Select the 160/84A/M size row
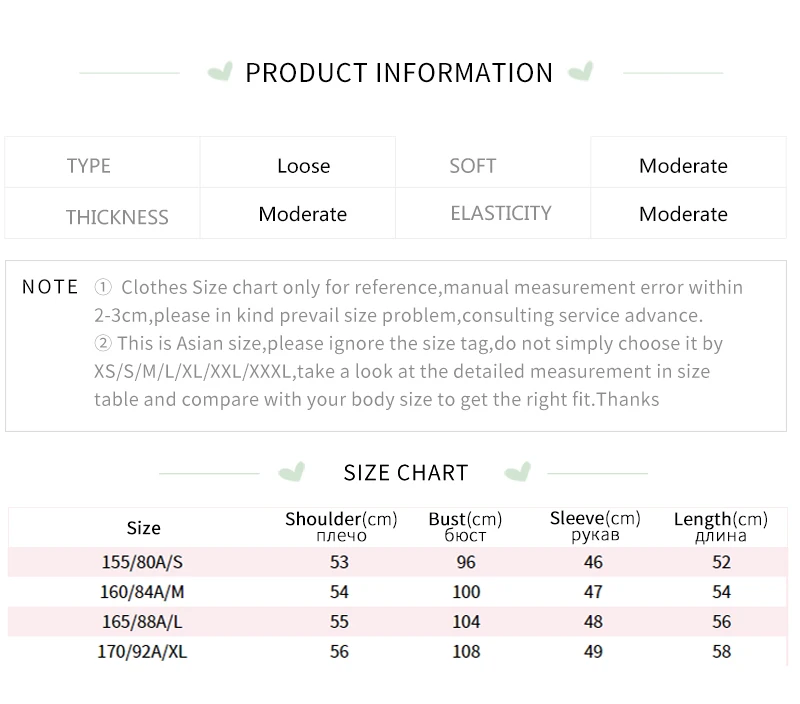The height and width of the screenshot is (704, 800). coord(143,592)
